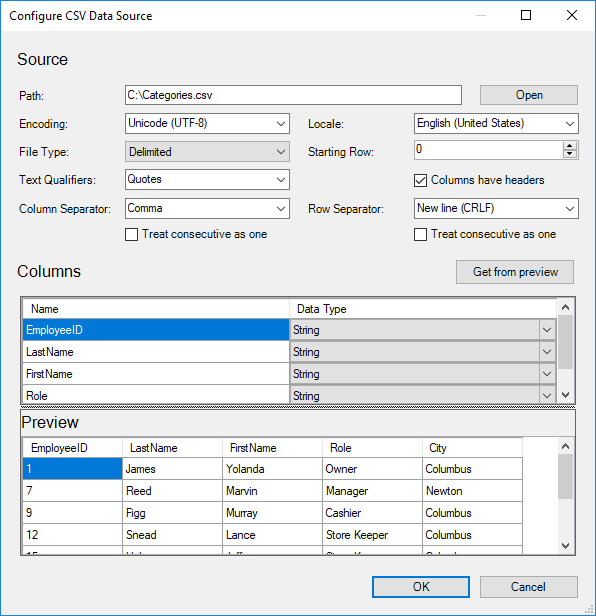Select preview cell James
The image size is (596, 616).
tap(172, 469)
